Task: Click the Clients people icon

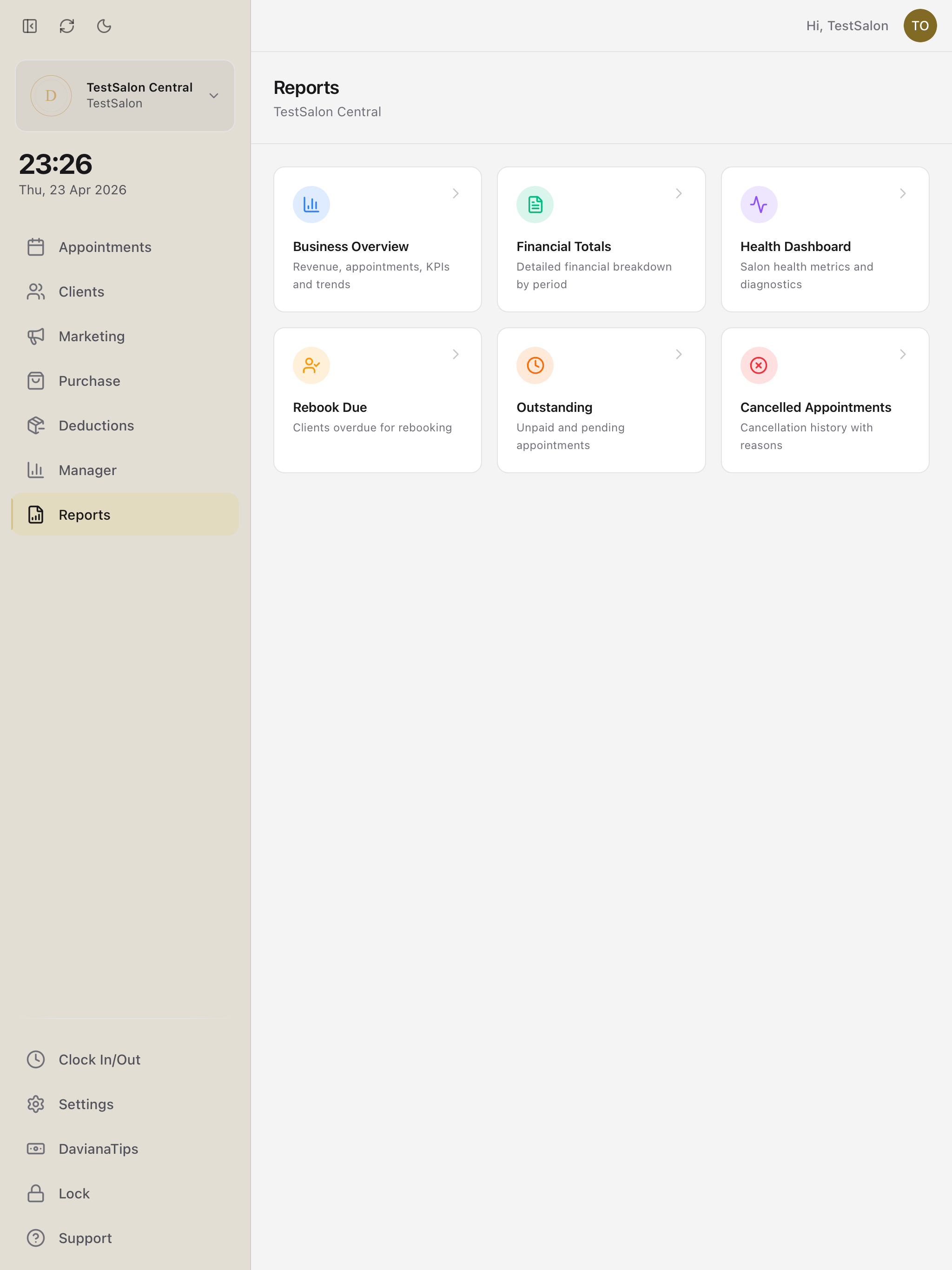Action: pyautogui.click(x=36, y=291)
